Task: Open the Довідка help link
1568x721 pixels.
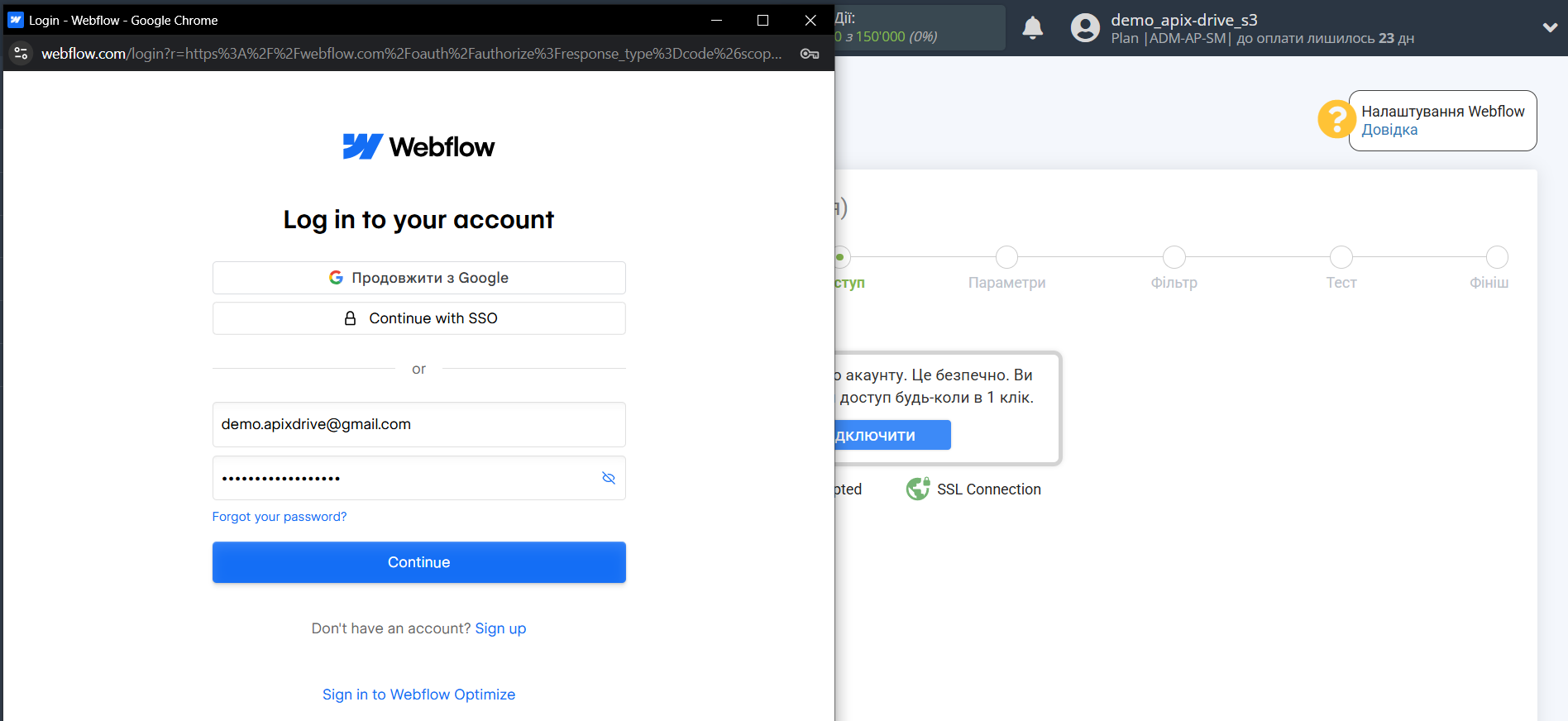Action: pos(1389,130)
